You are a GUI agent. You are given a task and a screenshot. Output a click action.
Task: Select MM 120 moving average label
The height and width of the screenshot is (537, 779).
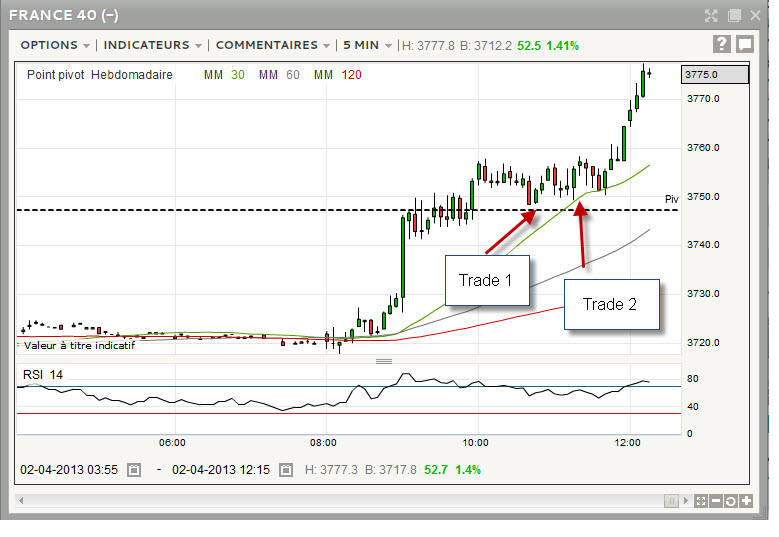(x=337, y=75)
